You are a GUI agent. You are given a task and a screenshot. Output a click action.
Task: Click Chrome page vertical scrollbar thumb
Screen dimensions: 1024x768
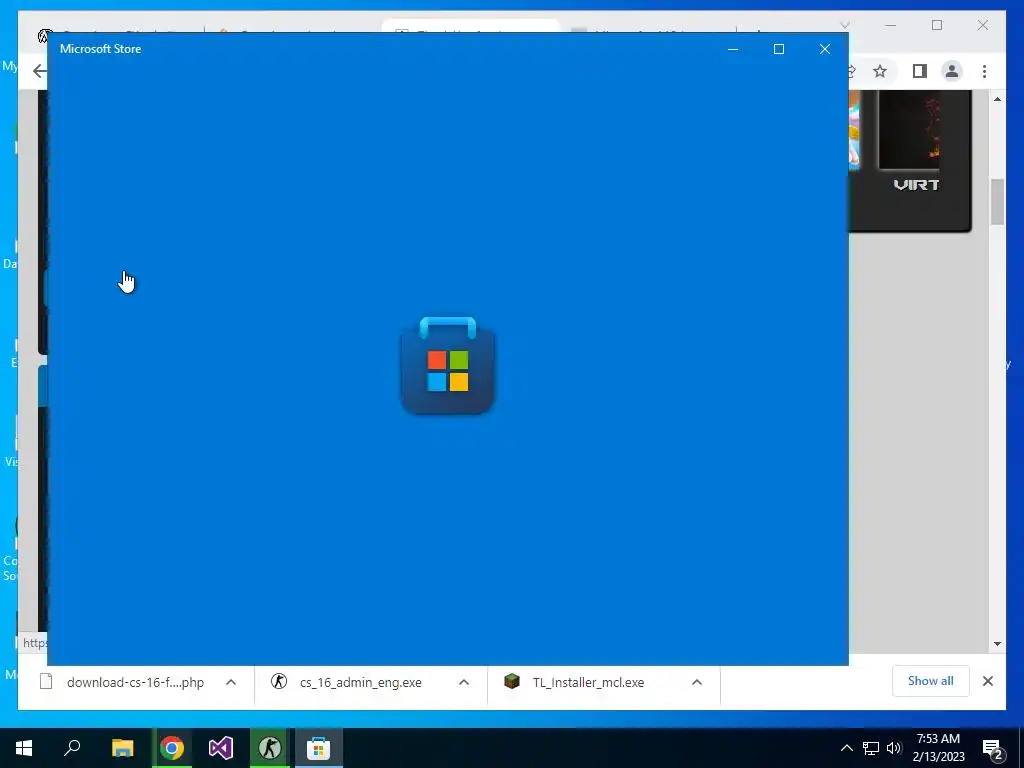pyautogui.click(x=997, y=202)
